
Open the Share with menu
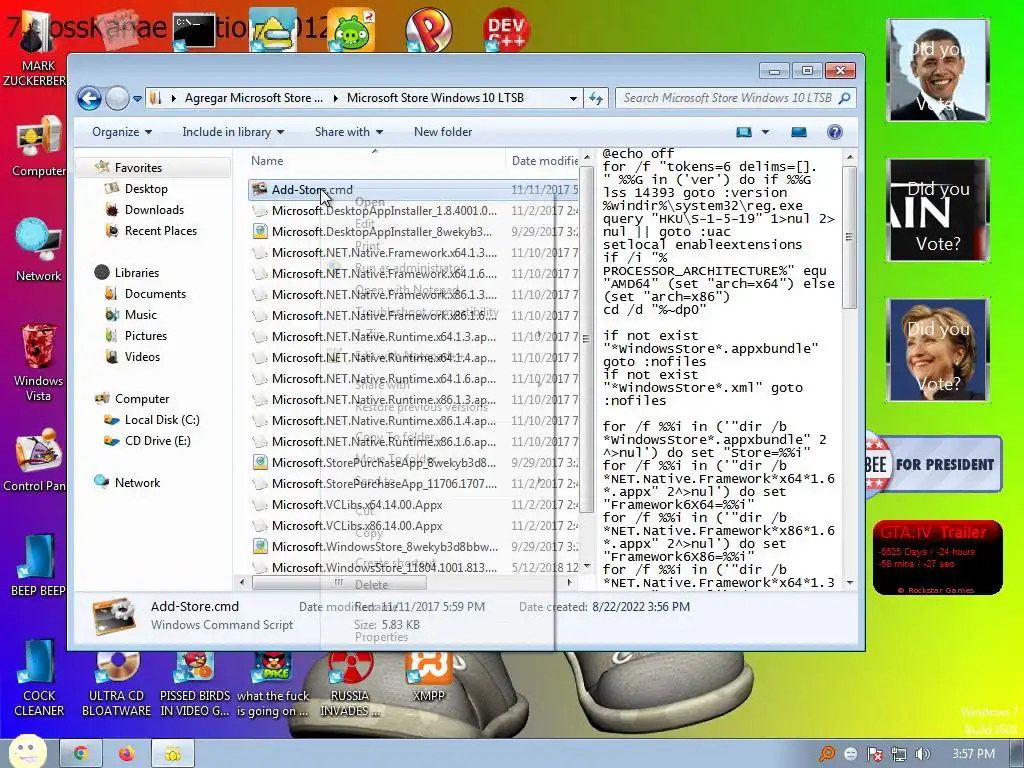pos(349,132)
